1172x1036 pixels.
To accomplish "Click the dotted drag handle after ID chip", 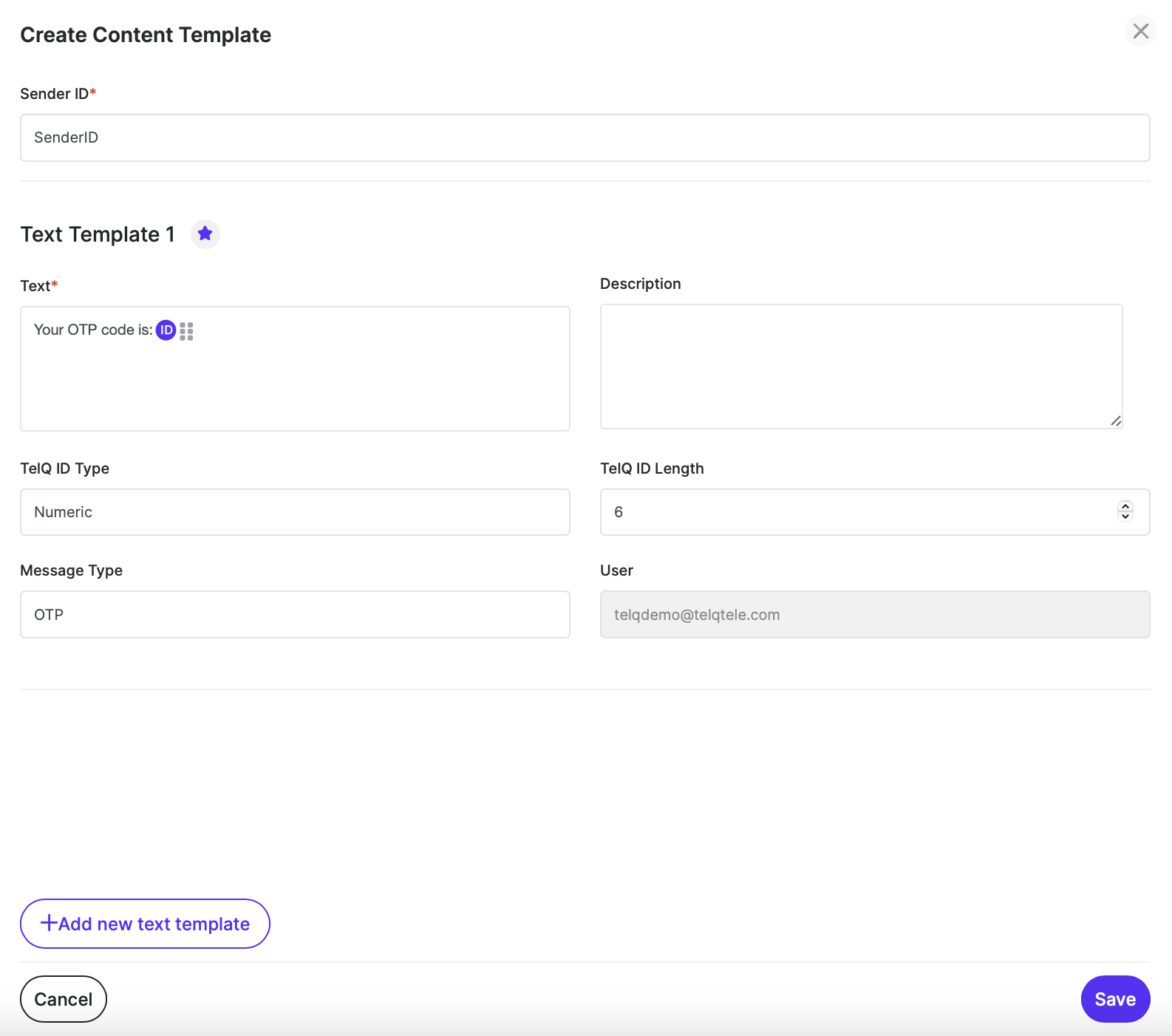I will (x=187, y=331).
